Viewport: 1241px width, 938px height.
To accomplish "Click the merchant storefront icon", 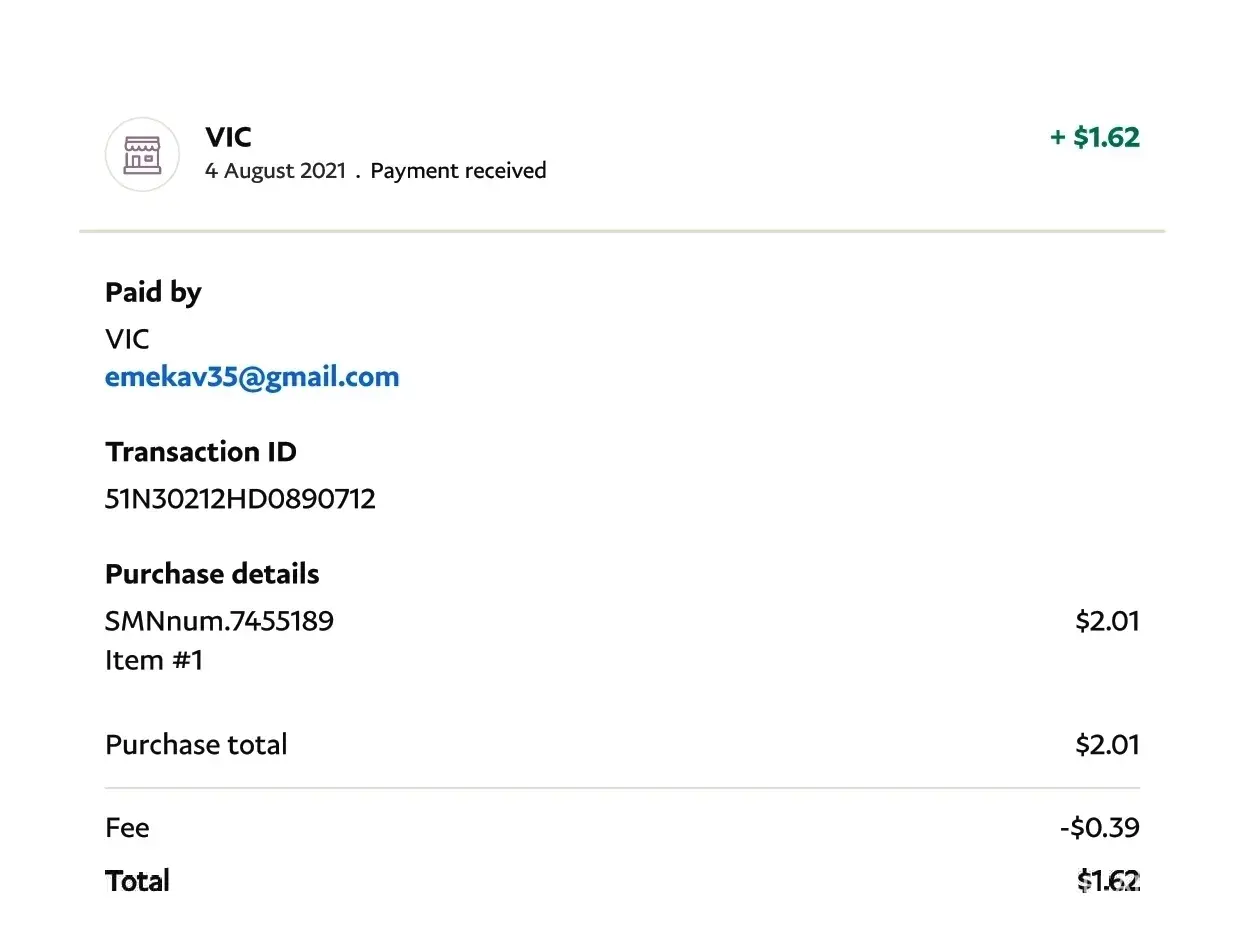I will pos(142,154).
